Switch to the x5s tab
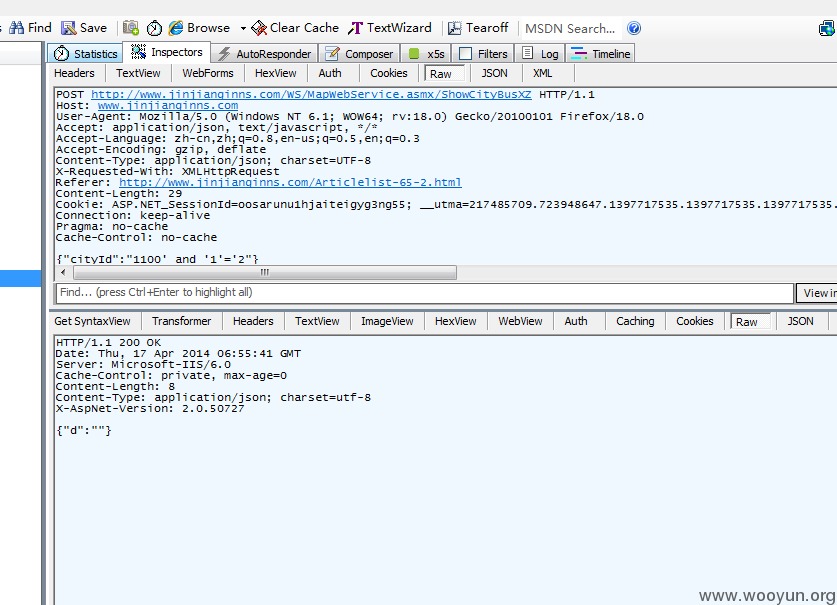Screen dimensions: 837x605 pyautogui.click(x=427, y=53)
